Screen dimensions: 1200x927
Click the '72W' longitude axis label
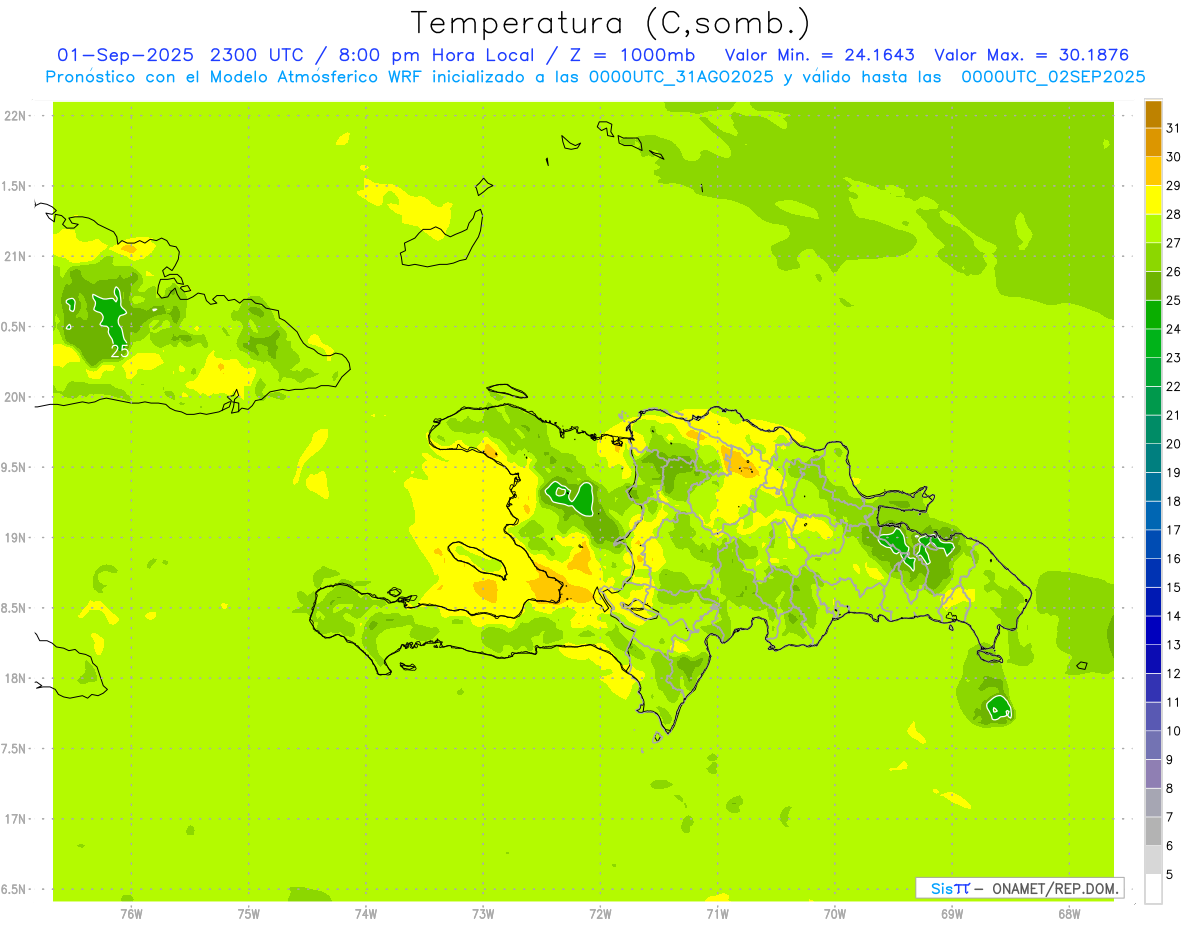600,914
